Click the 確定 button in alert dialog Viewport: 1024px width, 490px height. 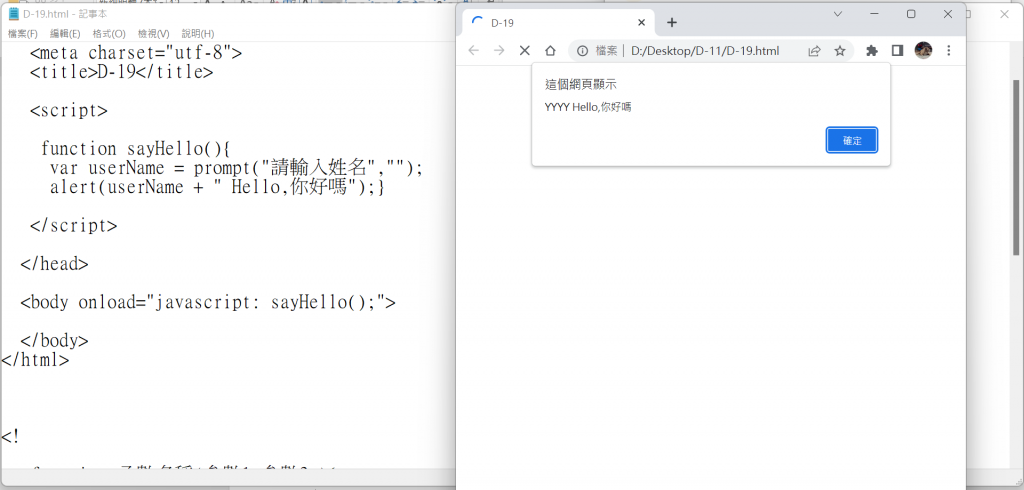click(852, 140)
